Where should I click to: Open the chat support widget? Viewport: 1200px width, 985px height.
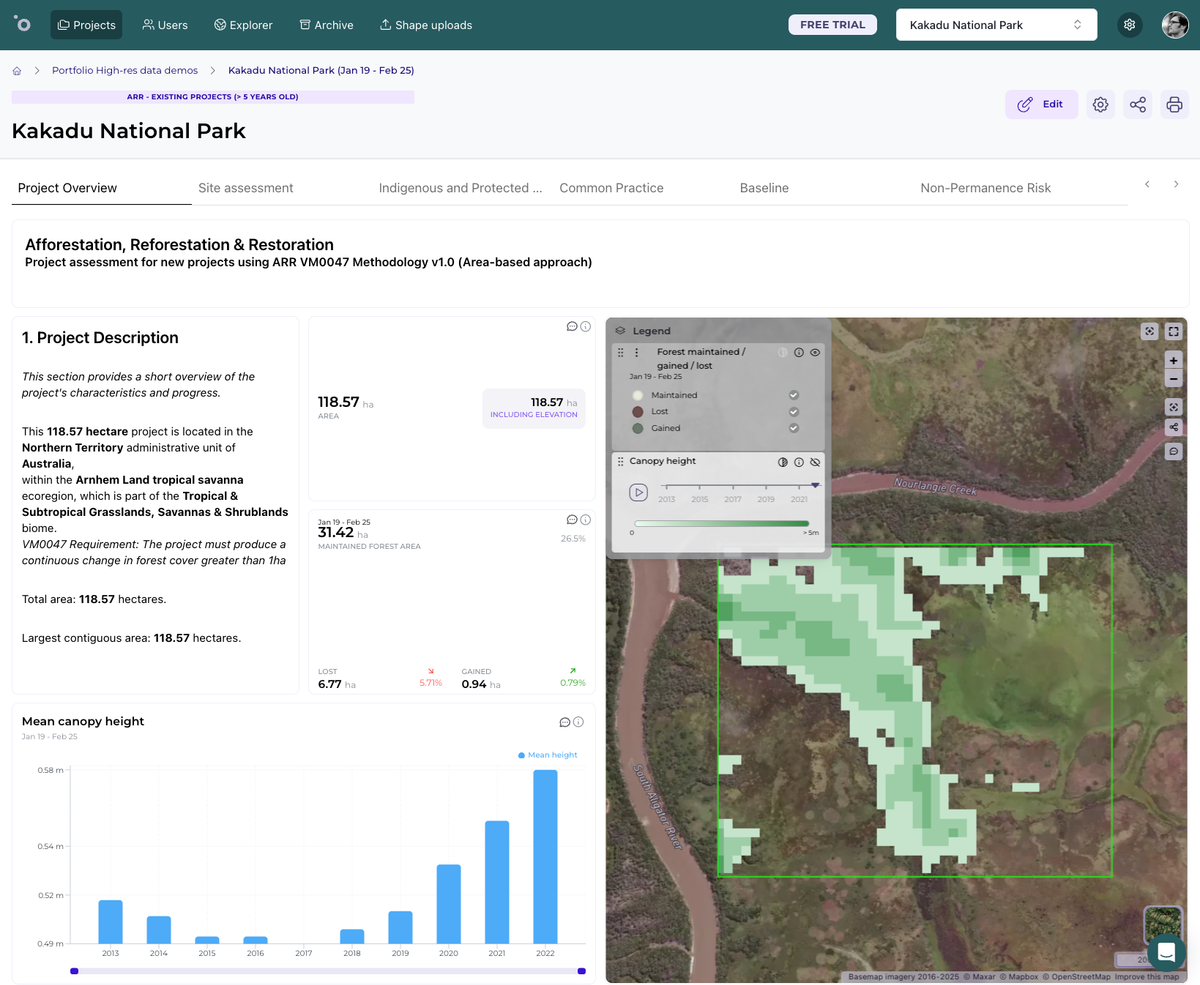click(1165, 951)
